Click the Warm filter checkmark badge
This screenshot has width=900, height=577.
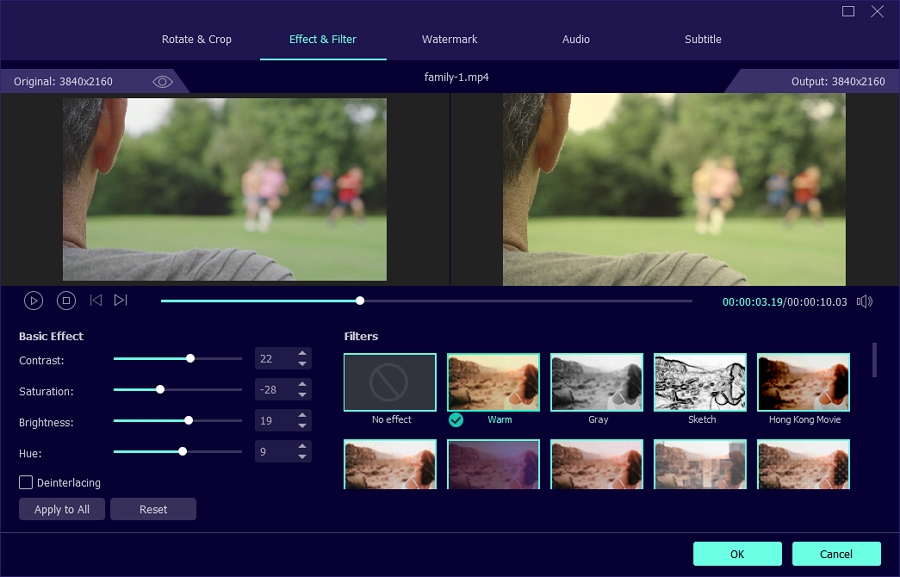tap(456, 420)
